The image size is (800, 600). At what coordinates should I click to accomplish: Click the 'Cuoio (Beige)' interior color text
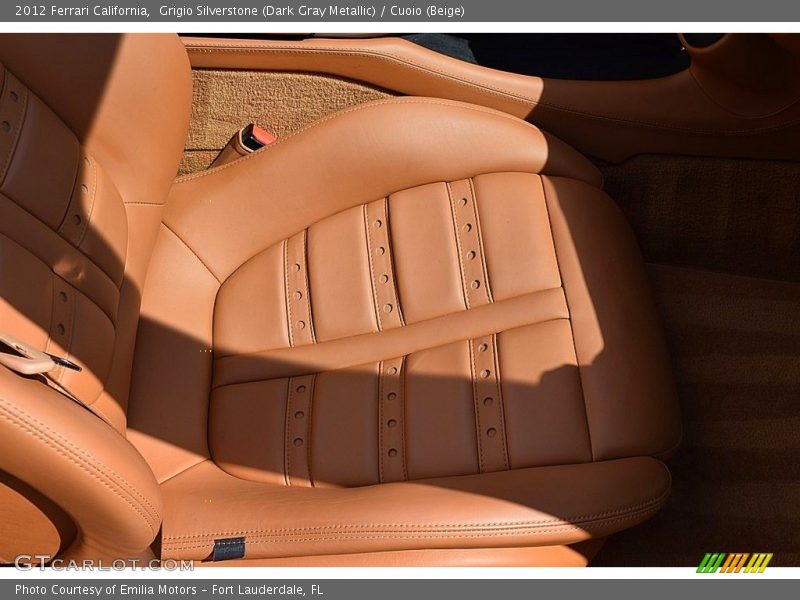pos(428,11)
